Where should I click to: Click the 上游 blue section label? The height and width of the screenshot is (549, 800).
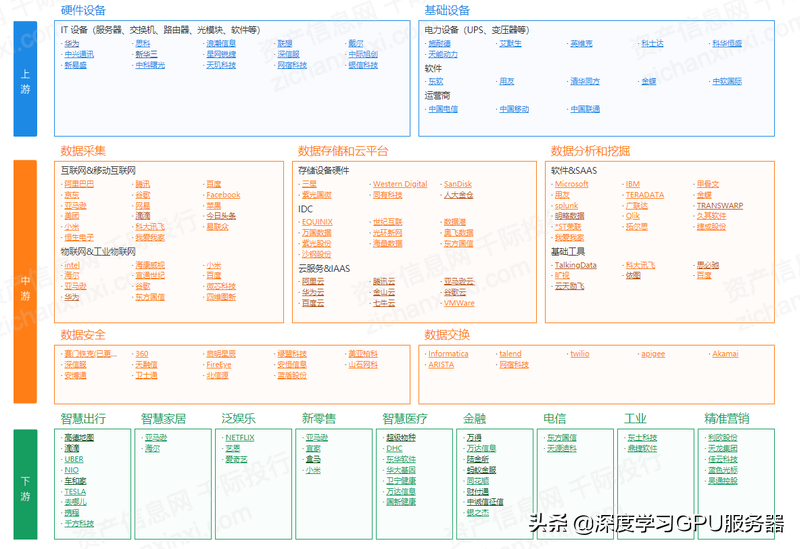25,79
